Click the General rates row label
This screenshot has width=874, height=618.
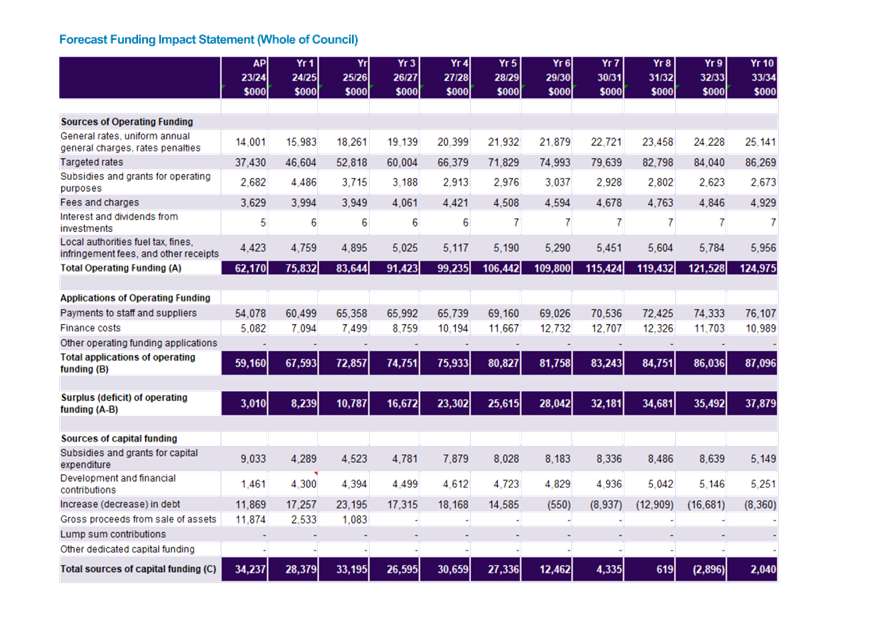click(x=130, y=142)
